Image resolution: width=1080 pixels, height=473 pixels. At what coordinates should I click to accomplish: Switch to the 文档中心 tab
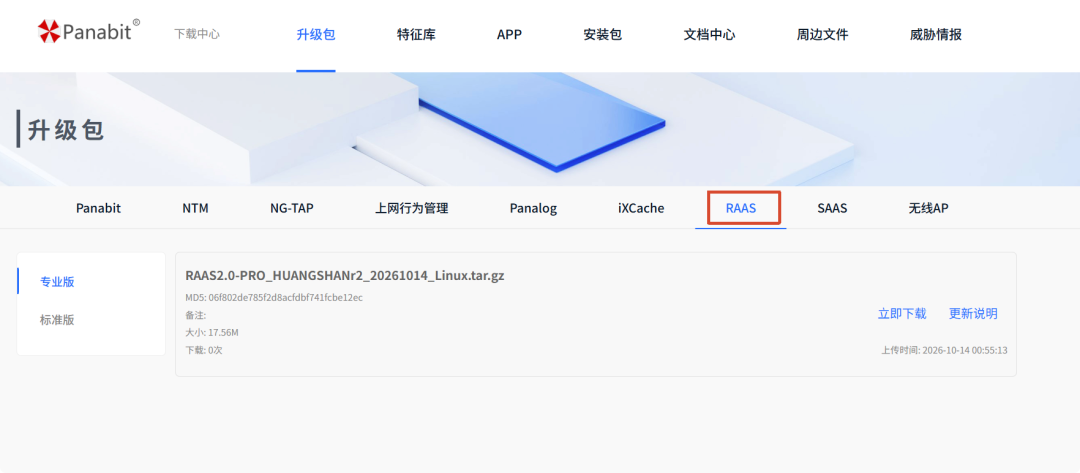[709, 34]
